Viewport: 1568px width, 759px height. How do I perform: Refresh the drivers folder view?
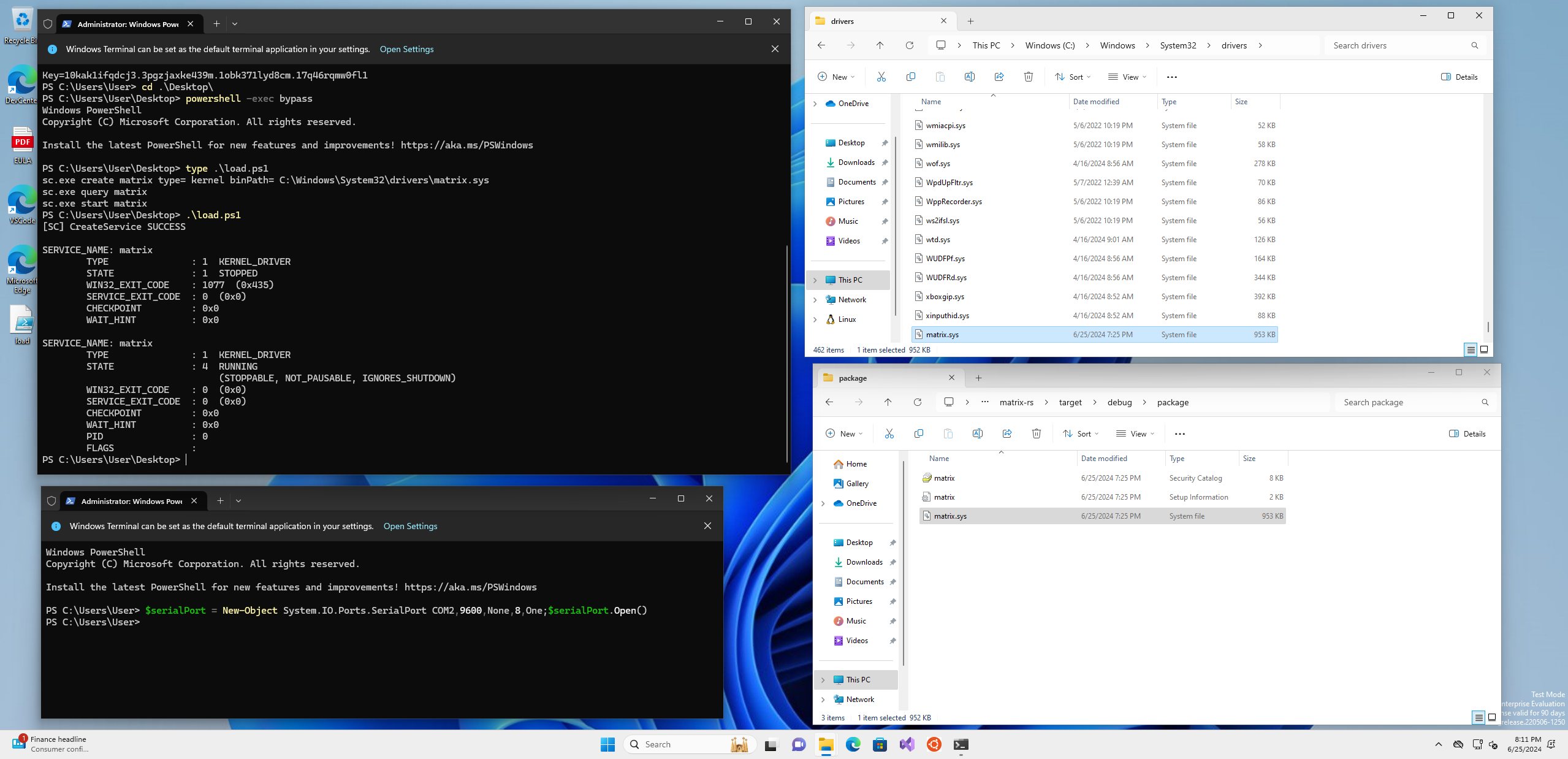click(x=909, y=45)
